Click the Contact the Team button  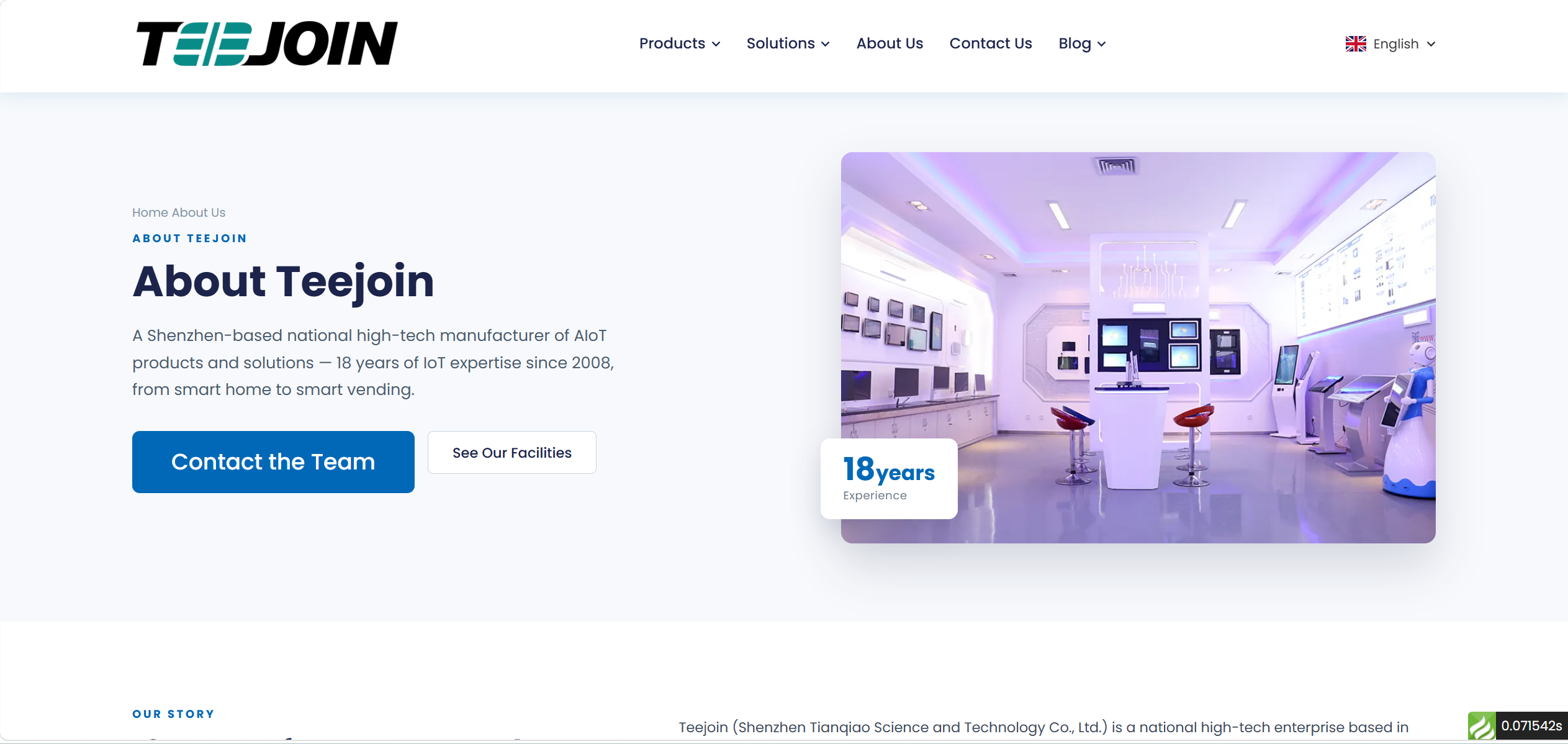273,462
